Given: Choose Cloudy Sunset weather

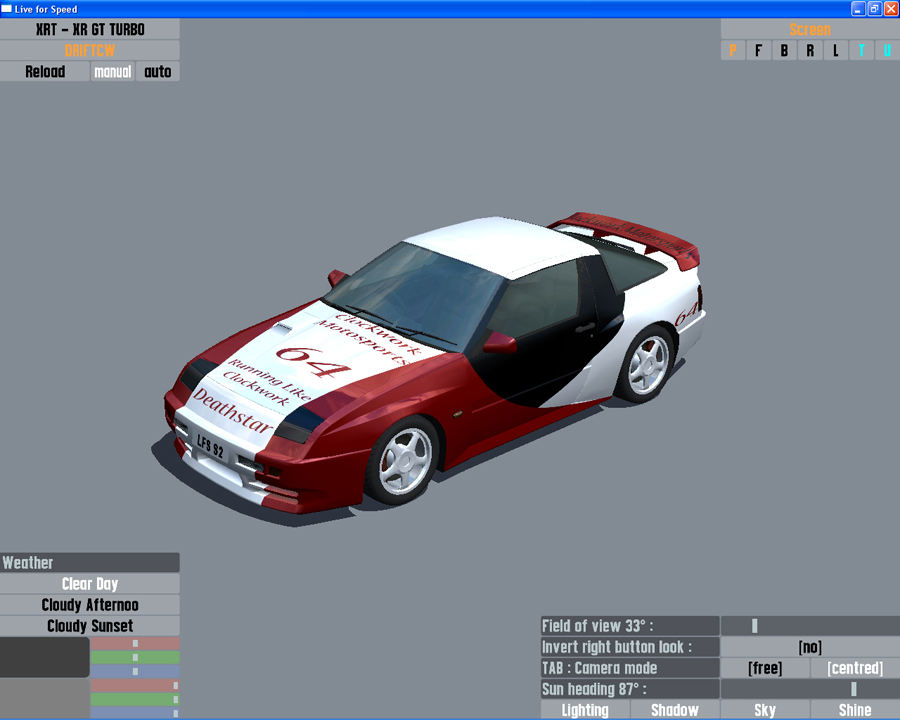Looking at the screenshot, I should pyautogui.click(x=90, y=626).
